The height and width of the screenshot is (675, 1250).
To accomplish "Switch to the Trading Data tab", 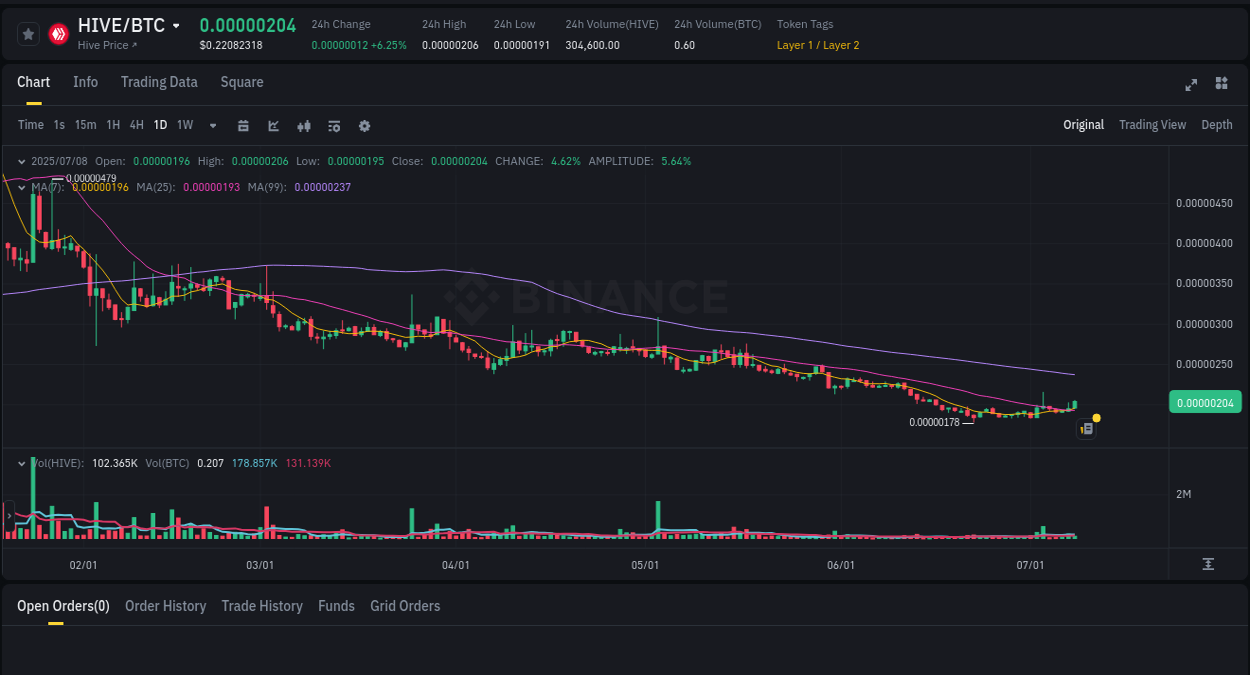I will tap(159, 82).
